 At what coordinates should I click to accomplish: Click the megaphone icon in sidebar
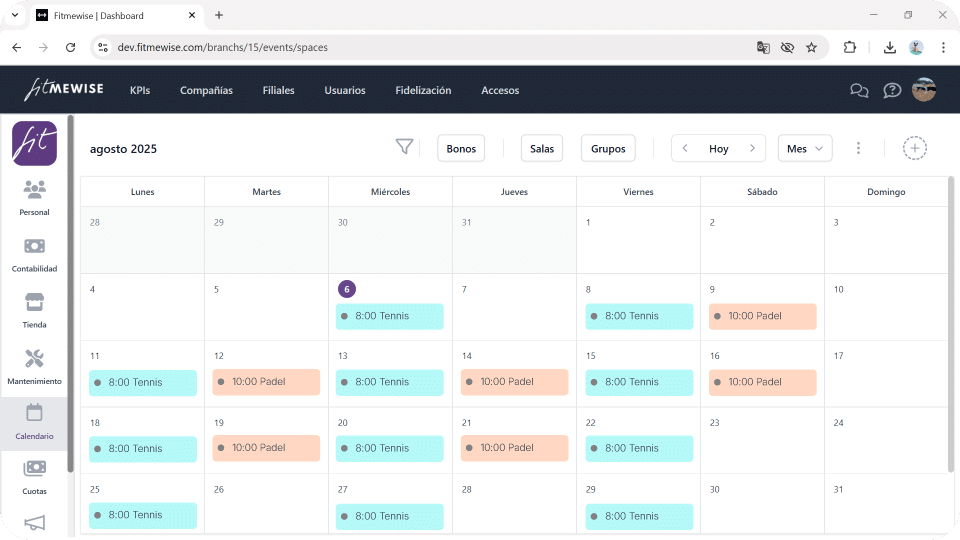(34, 523)
